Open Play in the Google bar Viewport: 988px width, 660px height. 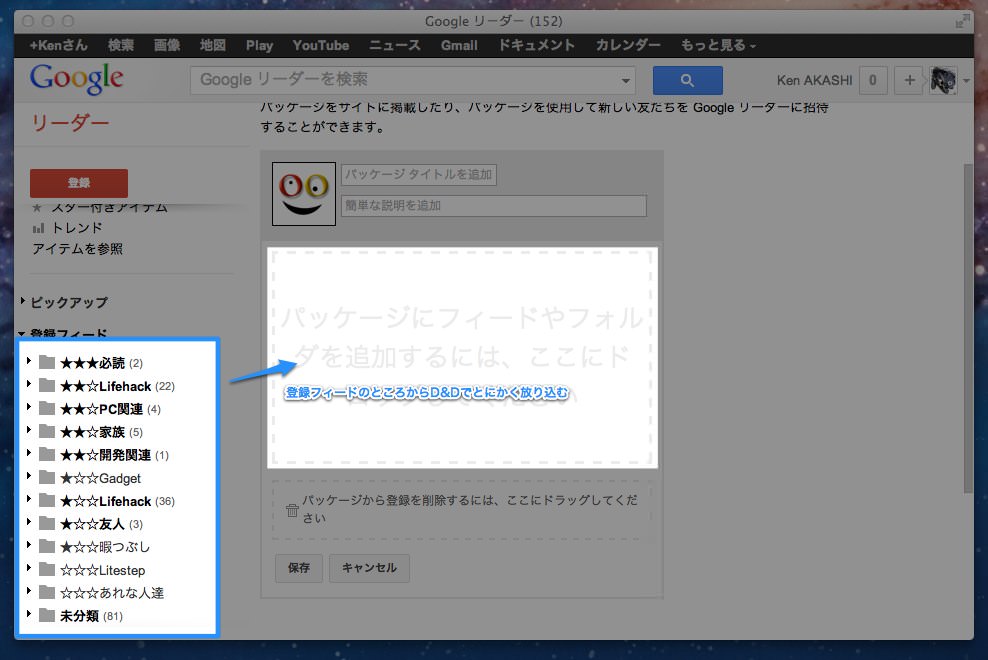click(x=260, y=45)
